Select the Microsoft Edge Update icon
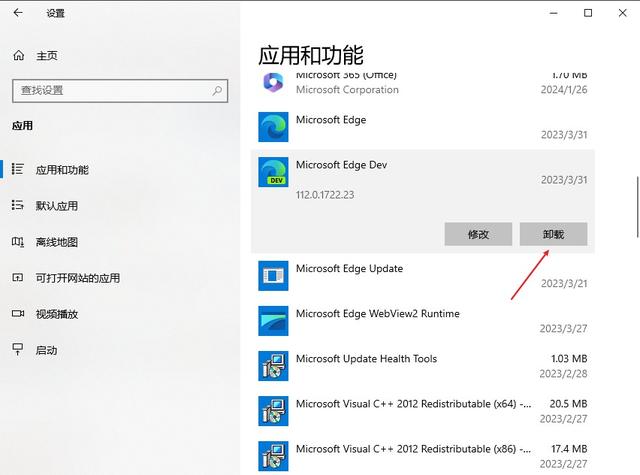Viewport: 640px width, 475px height. 273,276
